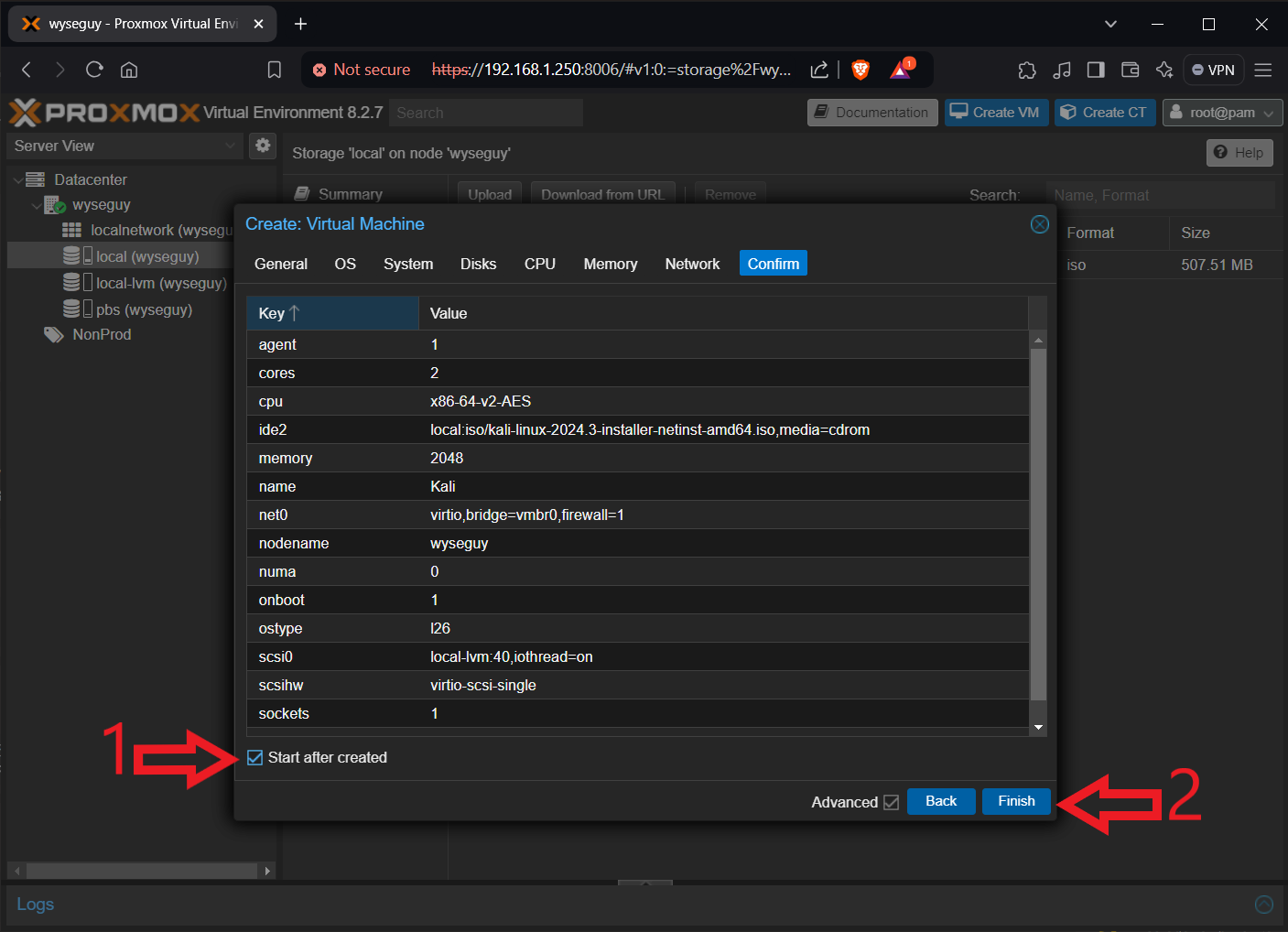Select the ide2 row
This screenshot has height=932, width=1288.
pyautogui.click(x=638, y=429)
